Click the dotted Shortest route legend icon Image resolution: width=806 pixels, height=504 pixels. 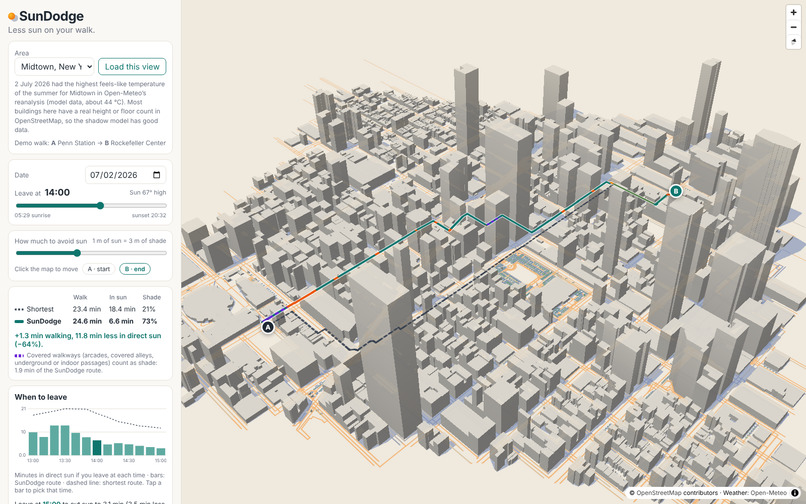19,309
